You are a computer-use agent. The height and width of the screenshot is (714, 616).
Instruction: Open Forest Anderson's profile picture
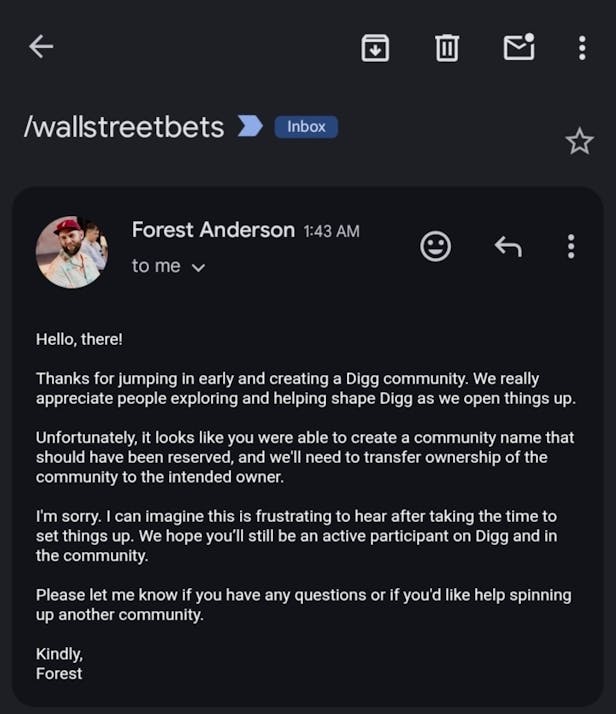pos(72,253)
